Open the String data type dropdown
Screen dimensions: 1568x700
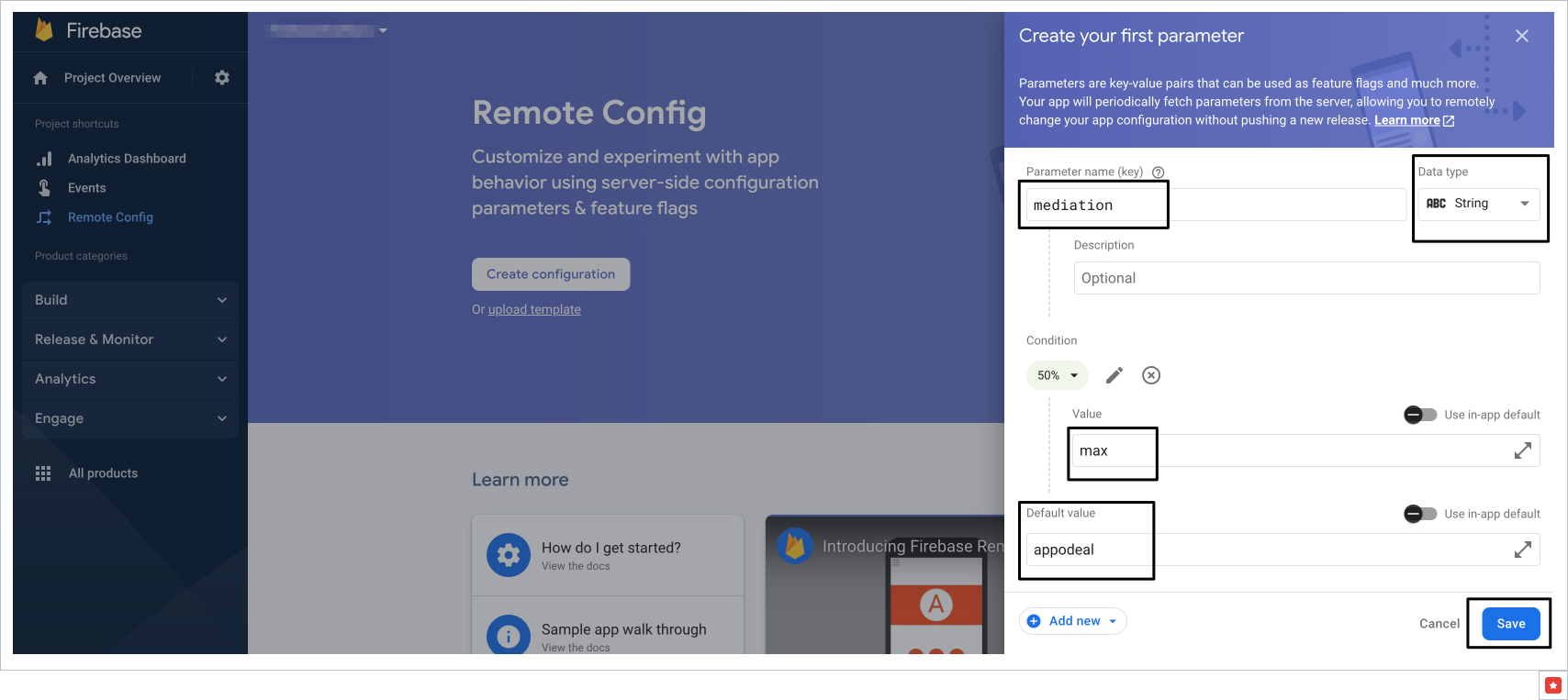tap(1478, 204)
